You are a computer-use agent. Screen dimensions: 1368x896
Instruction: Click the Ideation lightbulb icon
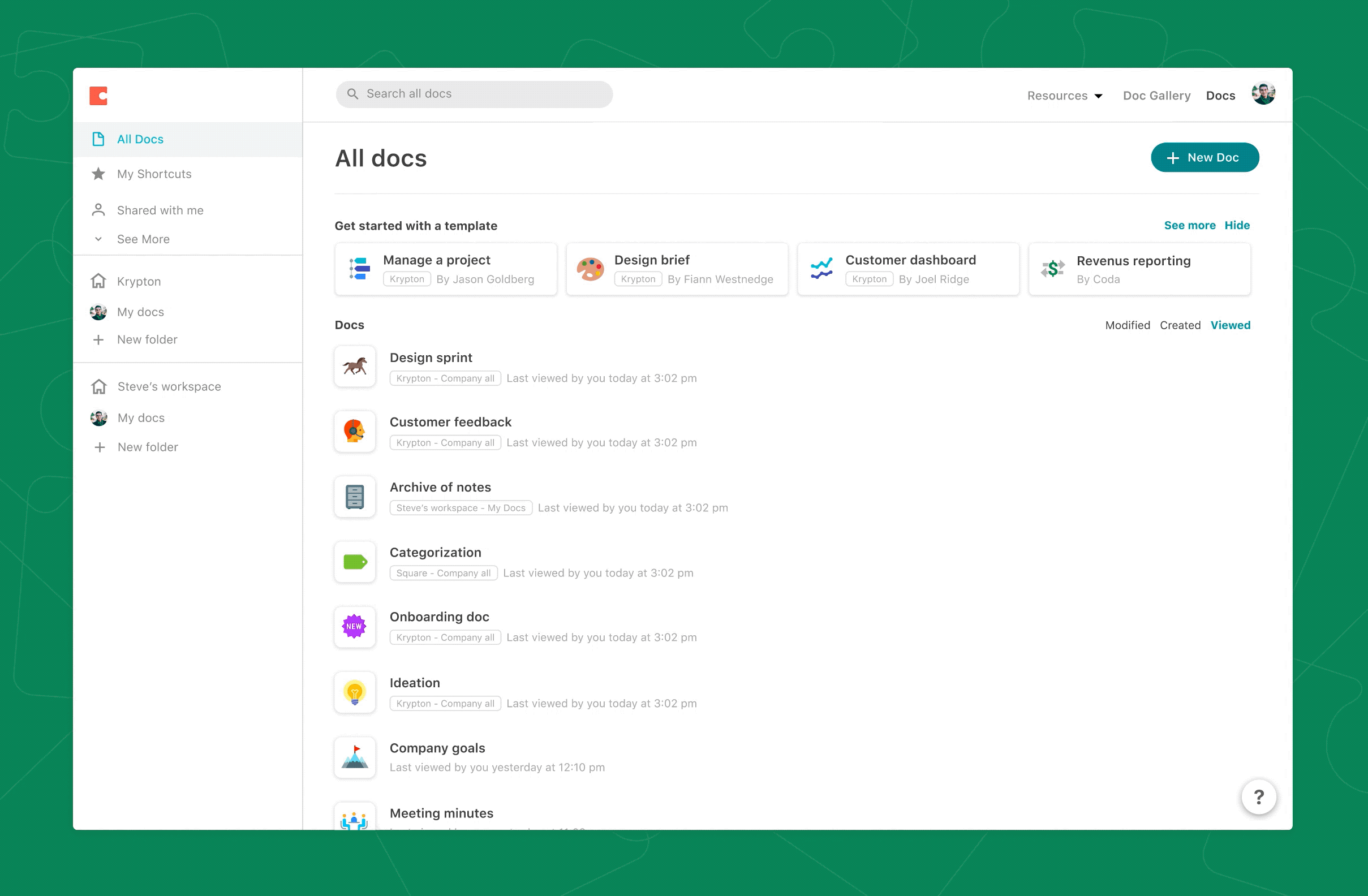pos(355,692)
